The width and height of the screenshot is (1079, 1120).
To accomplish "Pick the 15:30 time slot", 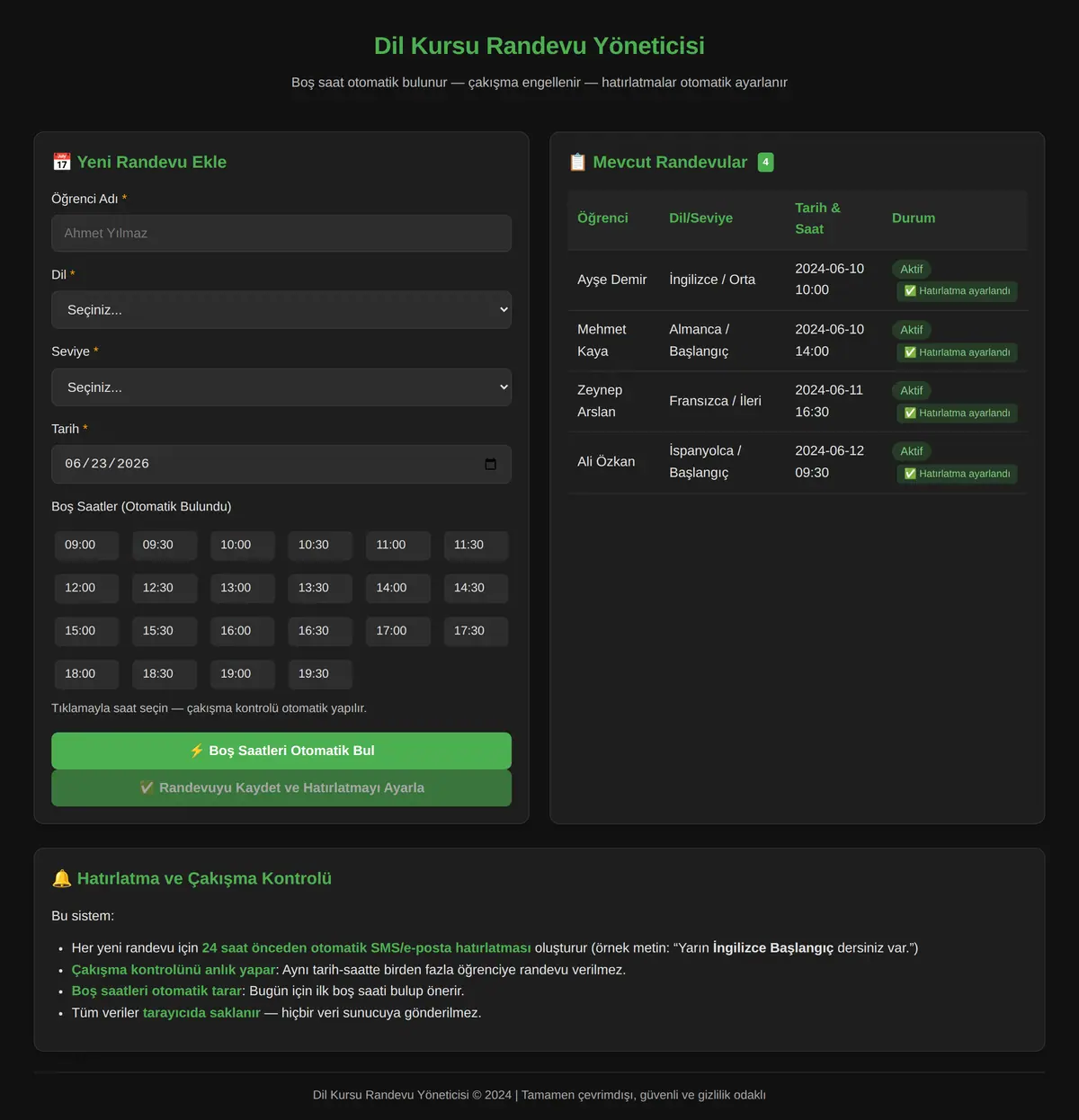I will pyautogui.click(x=165, y=631).
